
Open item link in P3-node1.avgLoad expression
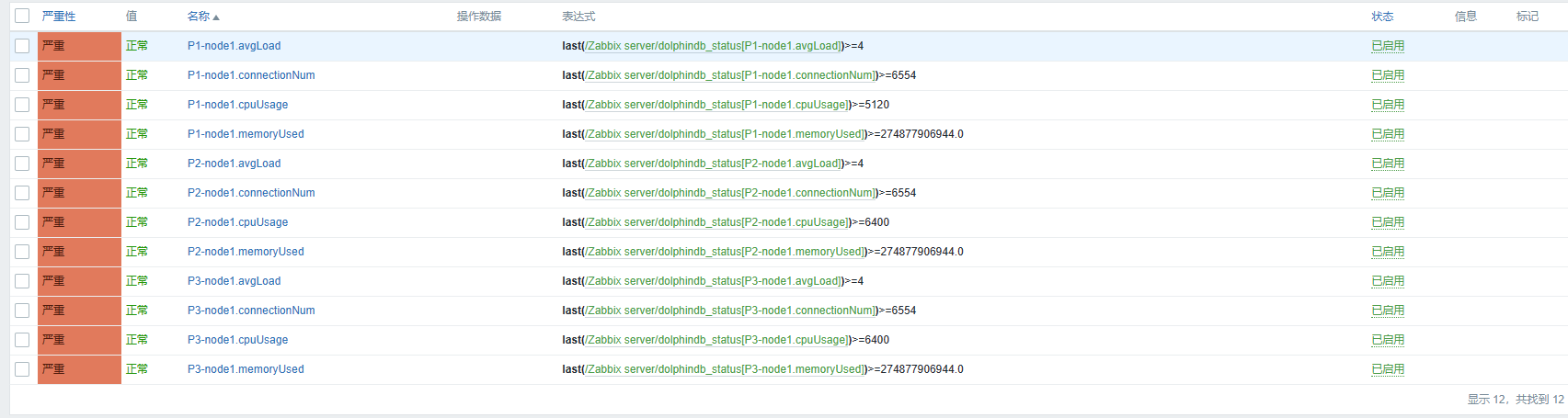coord(713,281)
